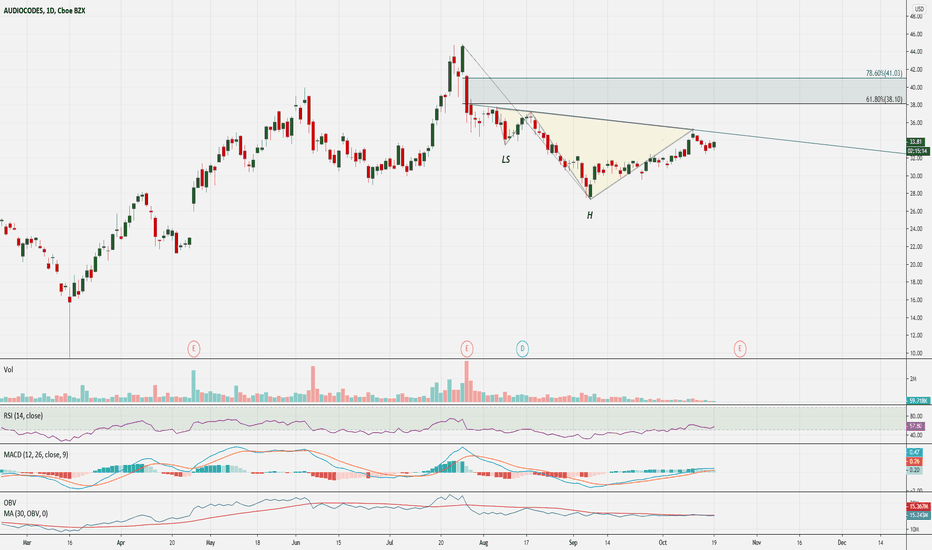Click the Mar label on time axis

pyautogui.click(x=26, y=542)
